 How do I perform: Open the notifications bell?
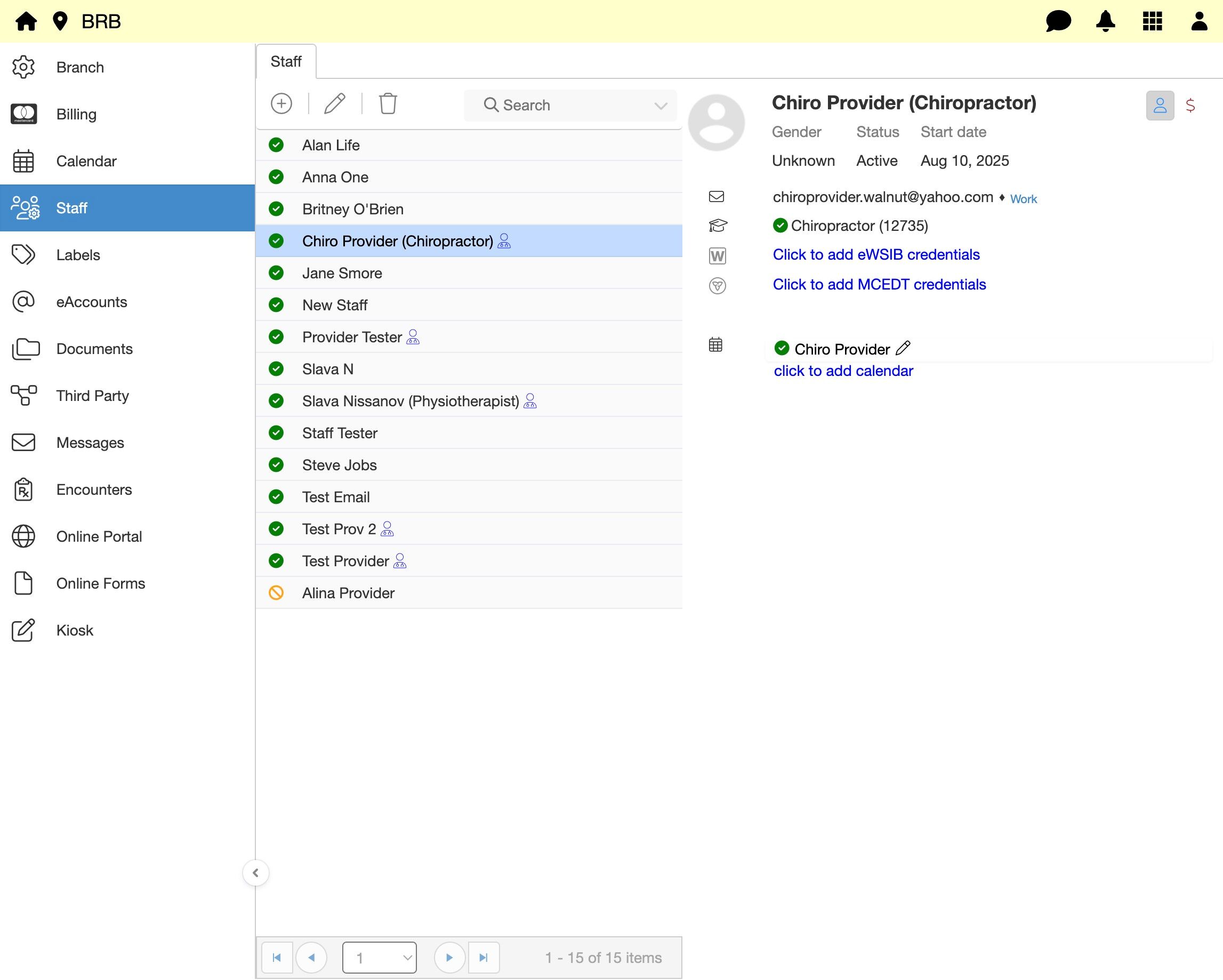click(1105, 21)
